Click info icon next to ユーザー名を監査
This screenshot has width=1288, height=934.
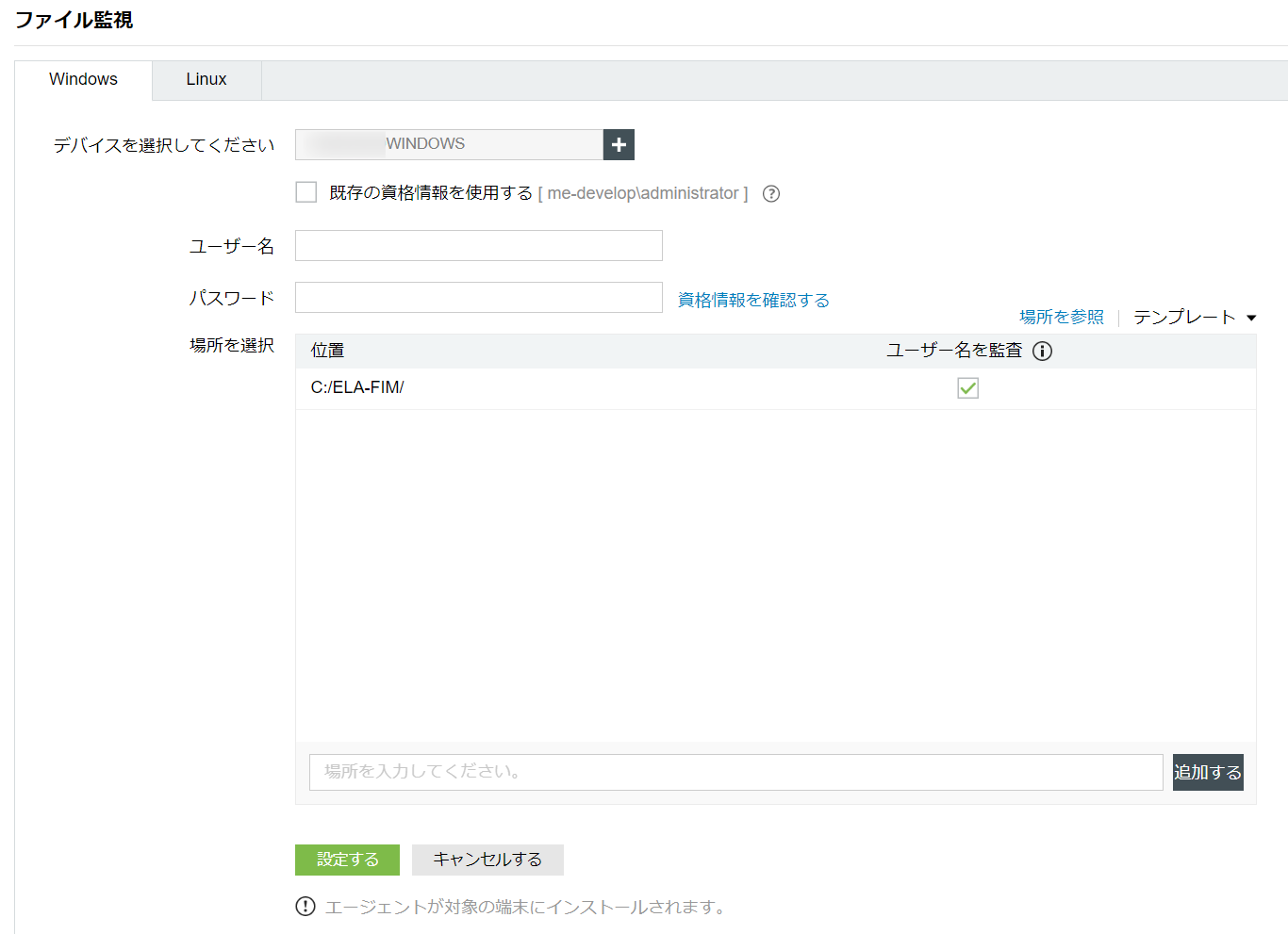(1042, 351)
